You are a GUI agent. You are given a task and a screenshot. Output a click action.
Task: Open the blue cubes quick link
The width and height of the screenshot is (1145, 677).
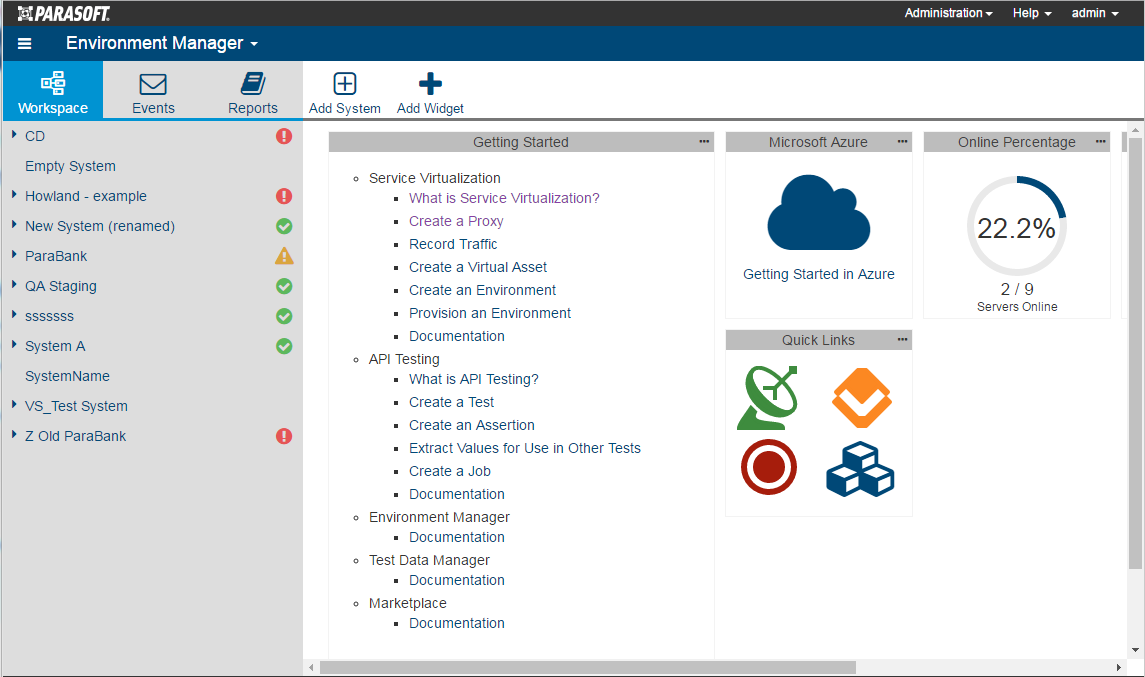(860, 469)
